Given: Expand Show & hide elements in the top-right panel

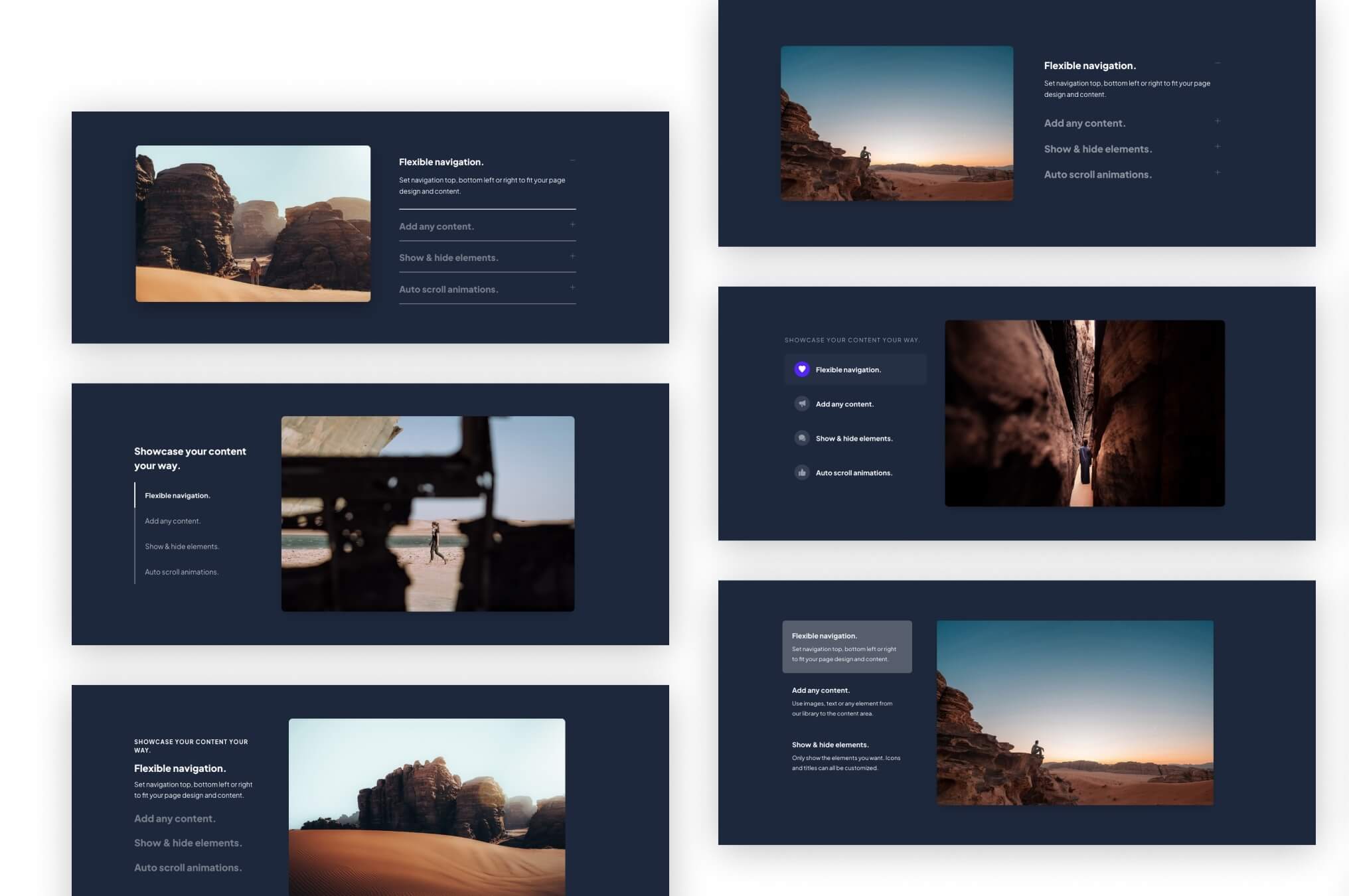Looking at the screenshot, I should pos(1218,147).
